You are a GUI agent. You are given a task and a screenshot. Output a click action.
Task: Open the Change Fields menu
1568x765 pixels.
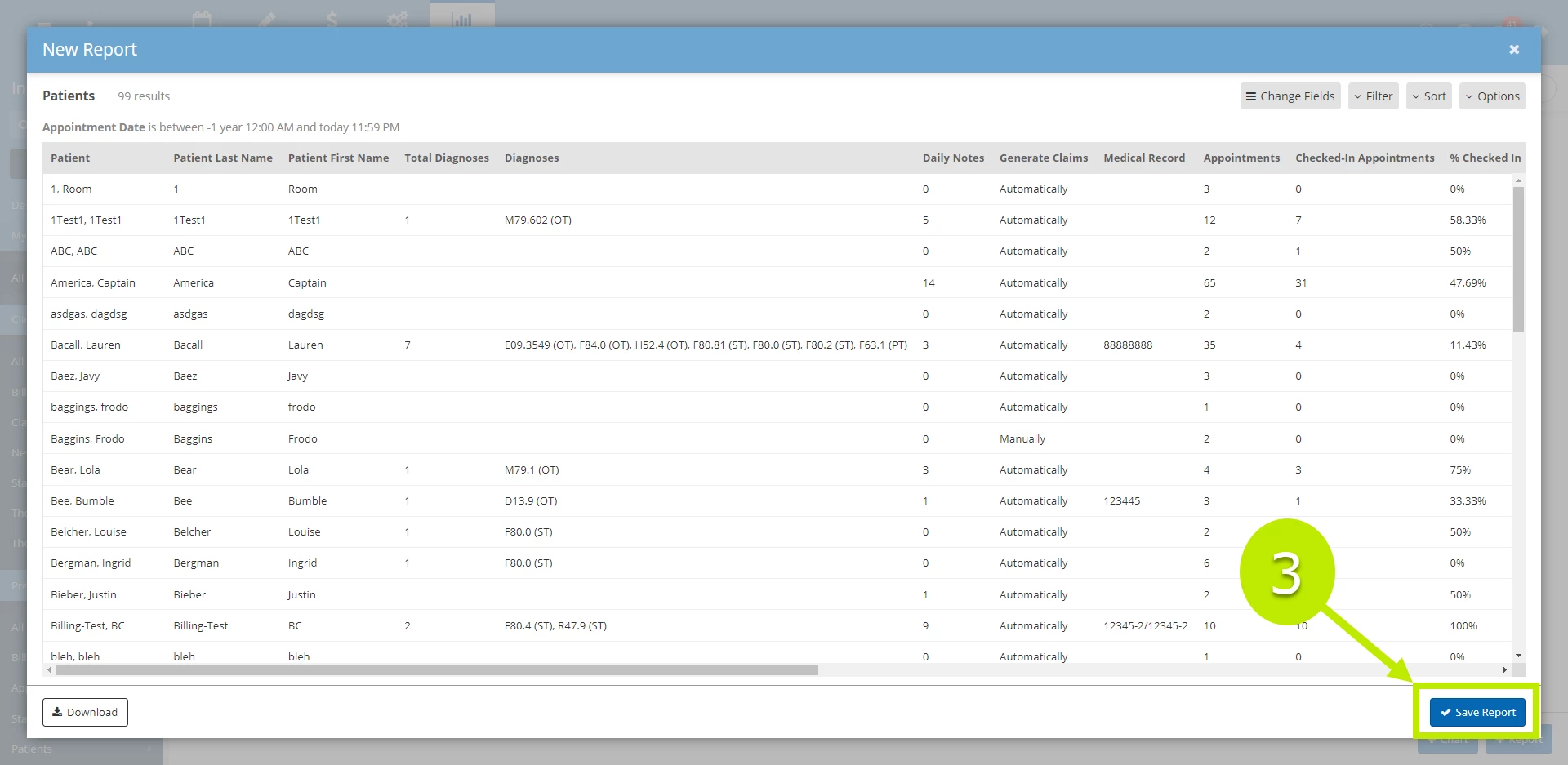point(1290,96)
